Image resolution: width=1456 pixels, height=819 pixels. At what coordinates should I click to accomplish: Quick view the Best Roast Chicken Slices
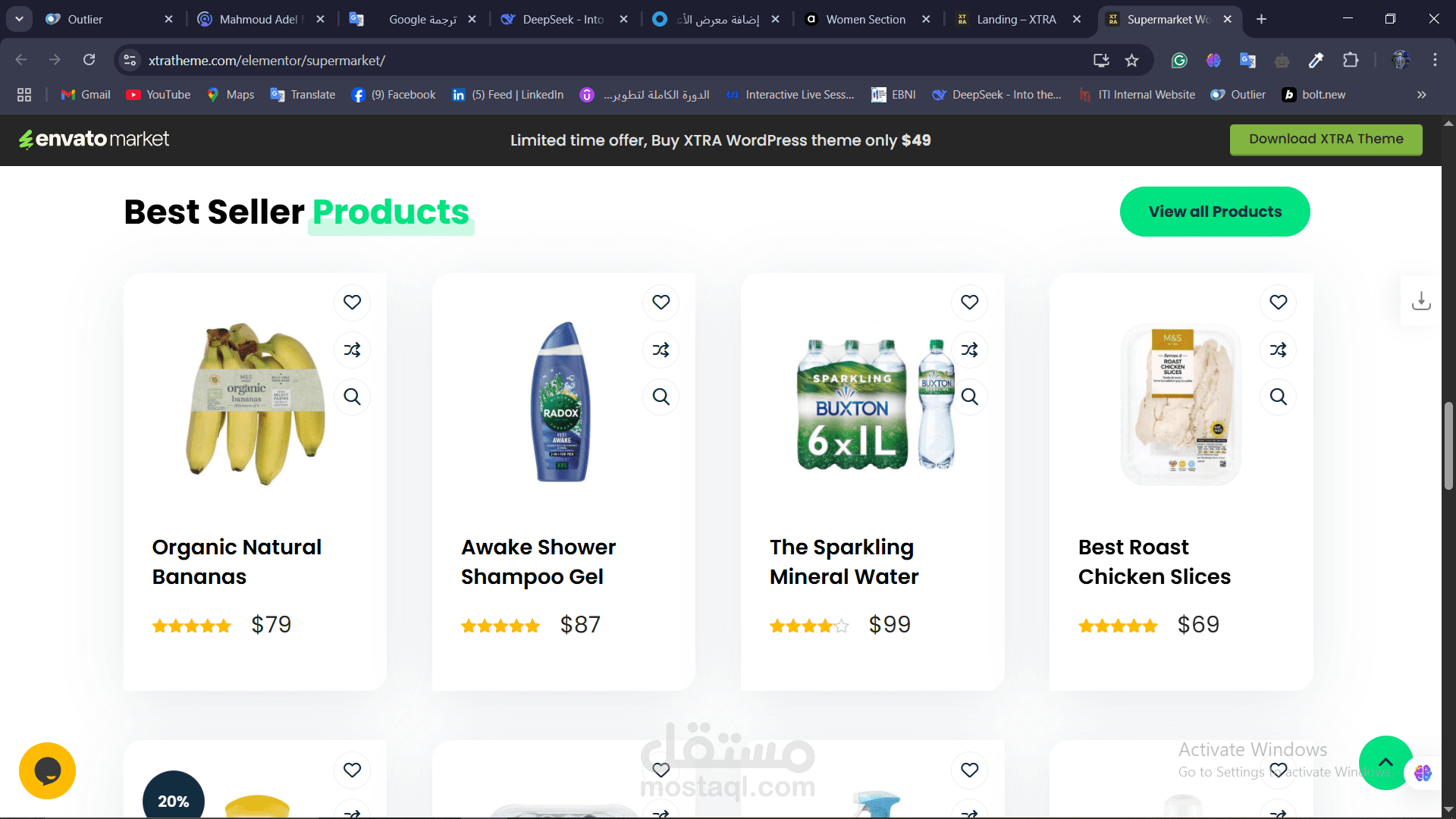pyautogui.click(x=1278, y=397)
